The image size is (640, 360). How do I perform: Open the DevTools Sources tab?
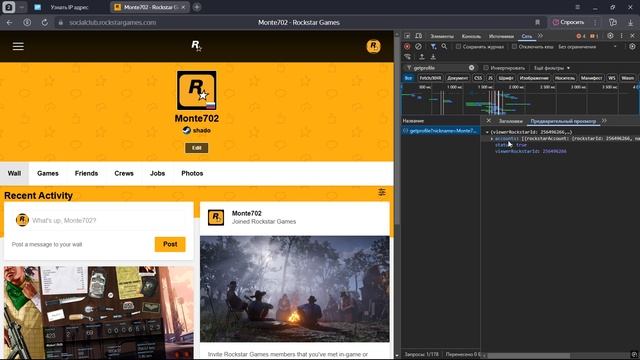[x=501, y=36]
